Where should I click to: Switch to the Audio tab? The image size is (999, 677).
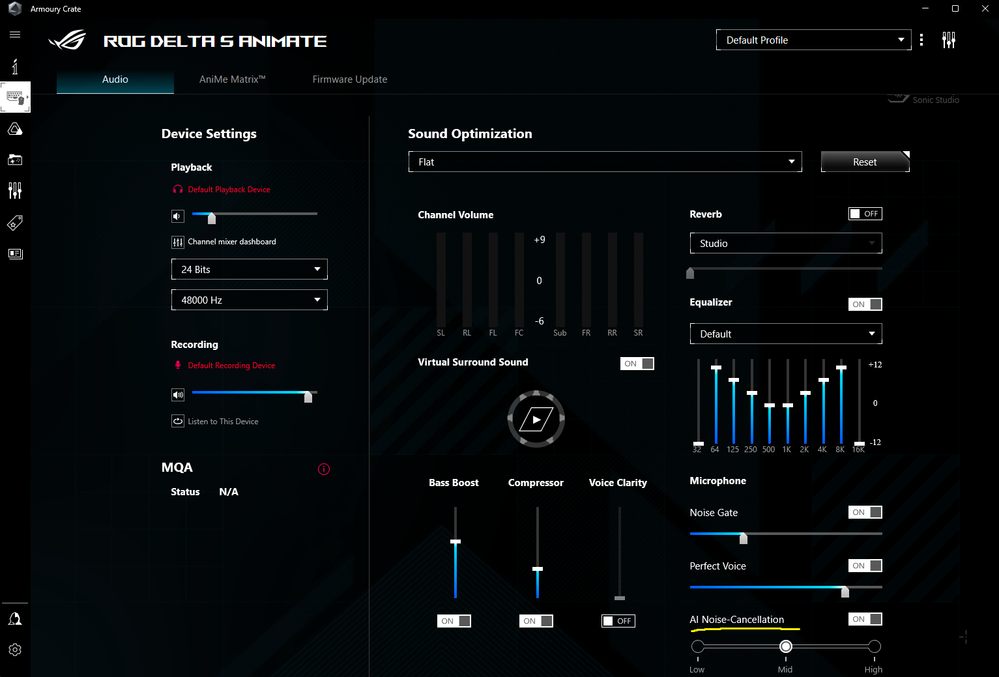(115, 80)
